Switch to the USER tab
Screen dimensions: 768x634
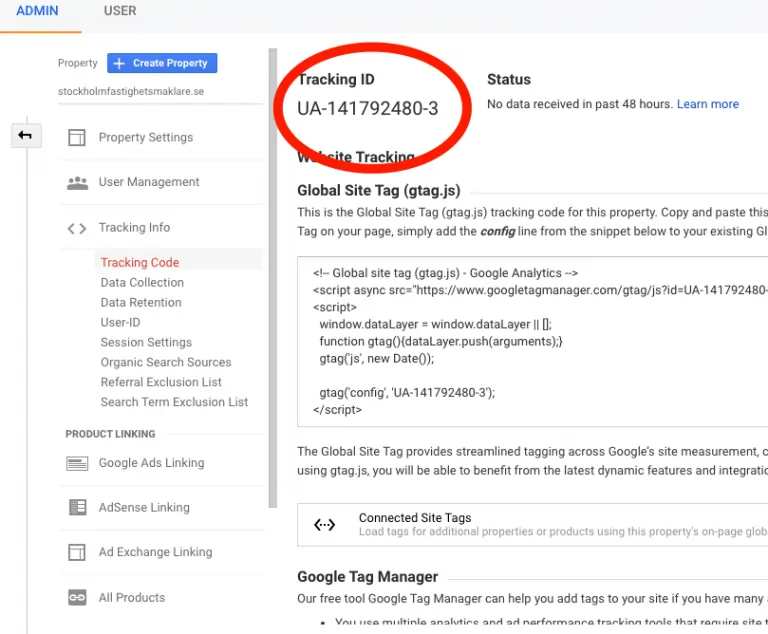[x=120, y=11]
